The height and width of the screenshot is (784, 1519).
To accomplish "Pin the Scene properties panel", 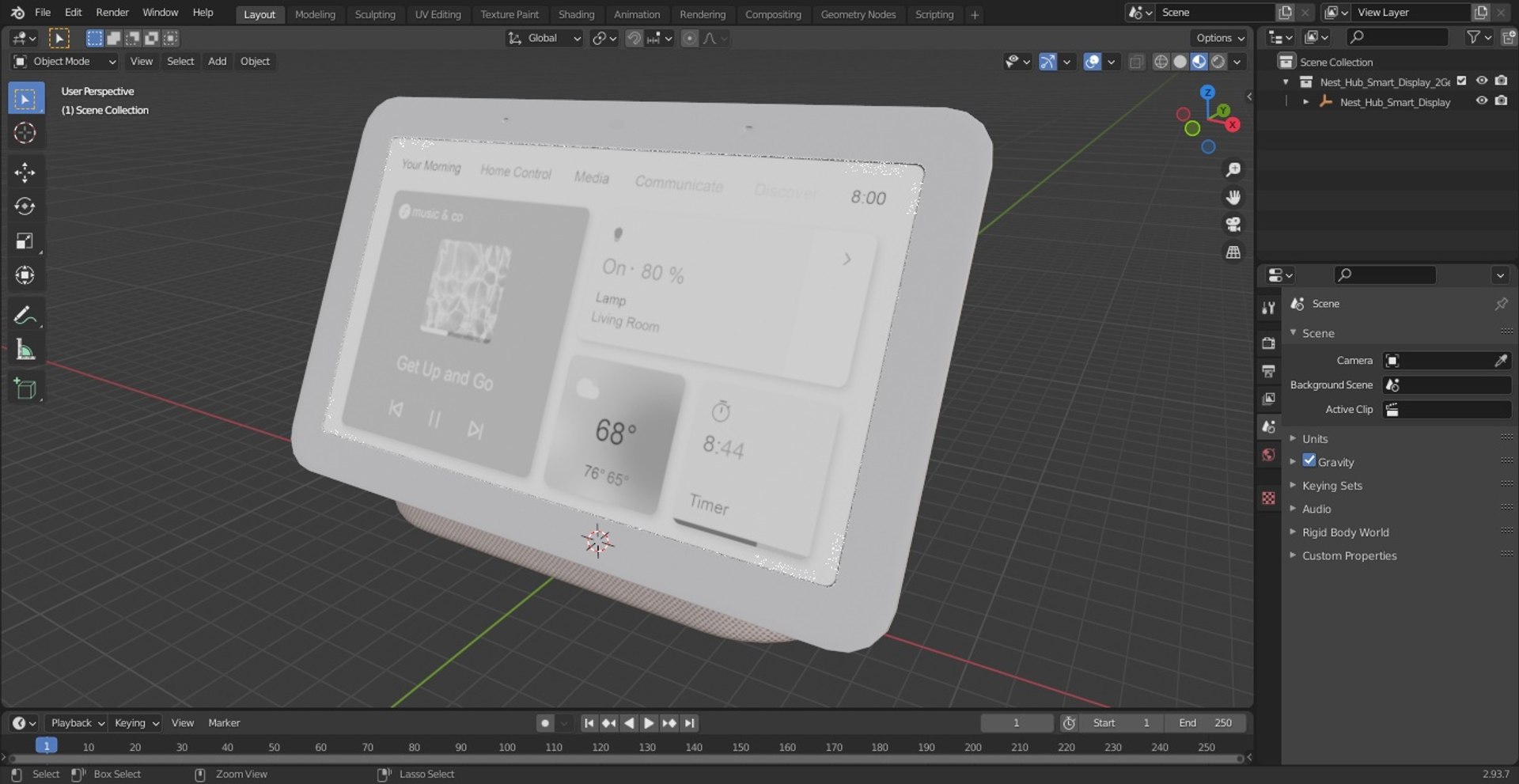I will (1501, 304).
